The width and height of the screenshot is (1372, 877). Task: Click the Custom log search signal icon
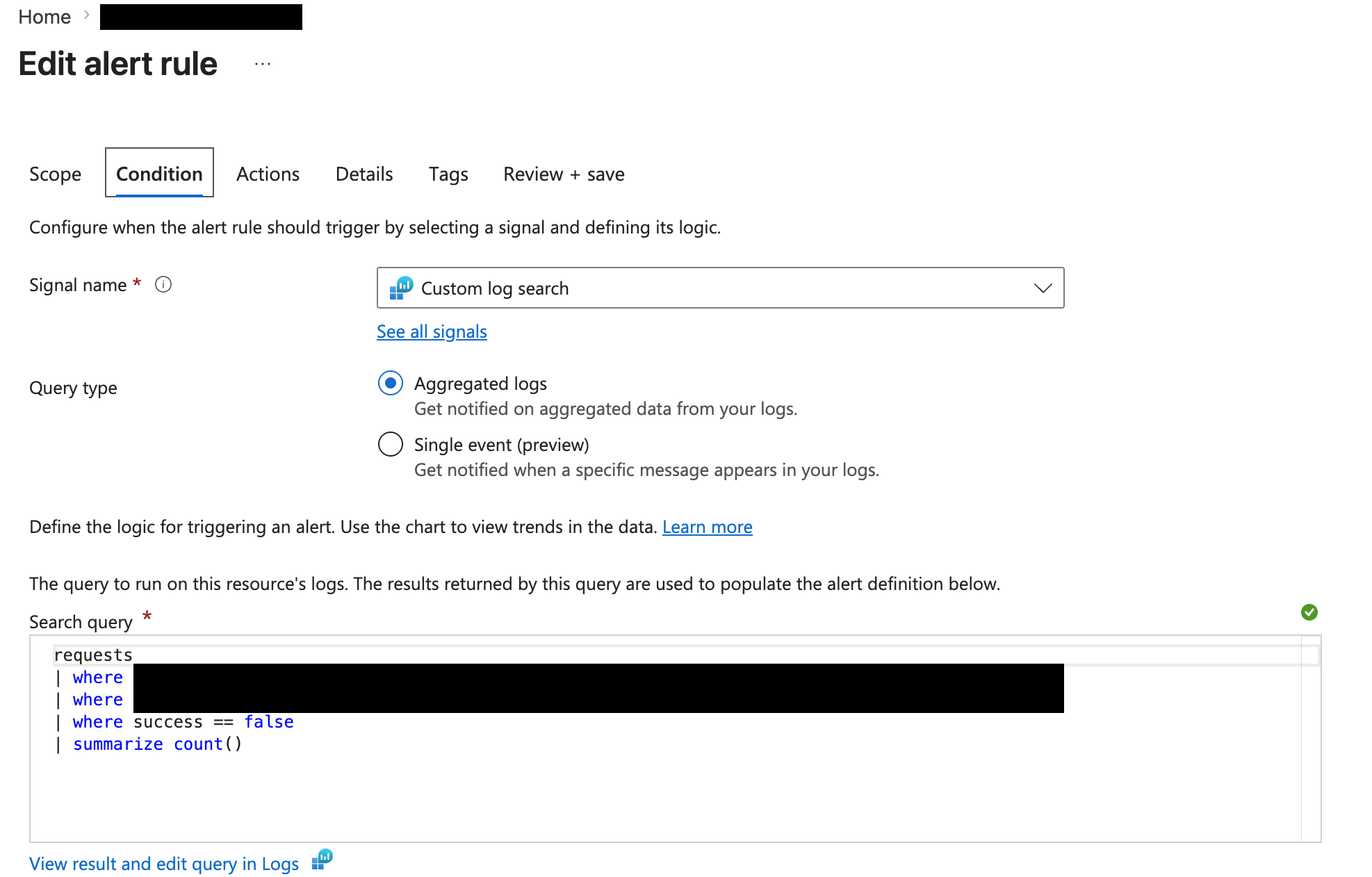pyautogui.click(x=401, y=288)
